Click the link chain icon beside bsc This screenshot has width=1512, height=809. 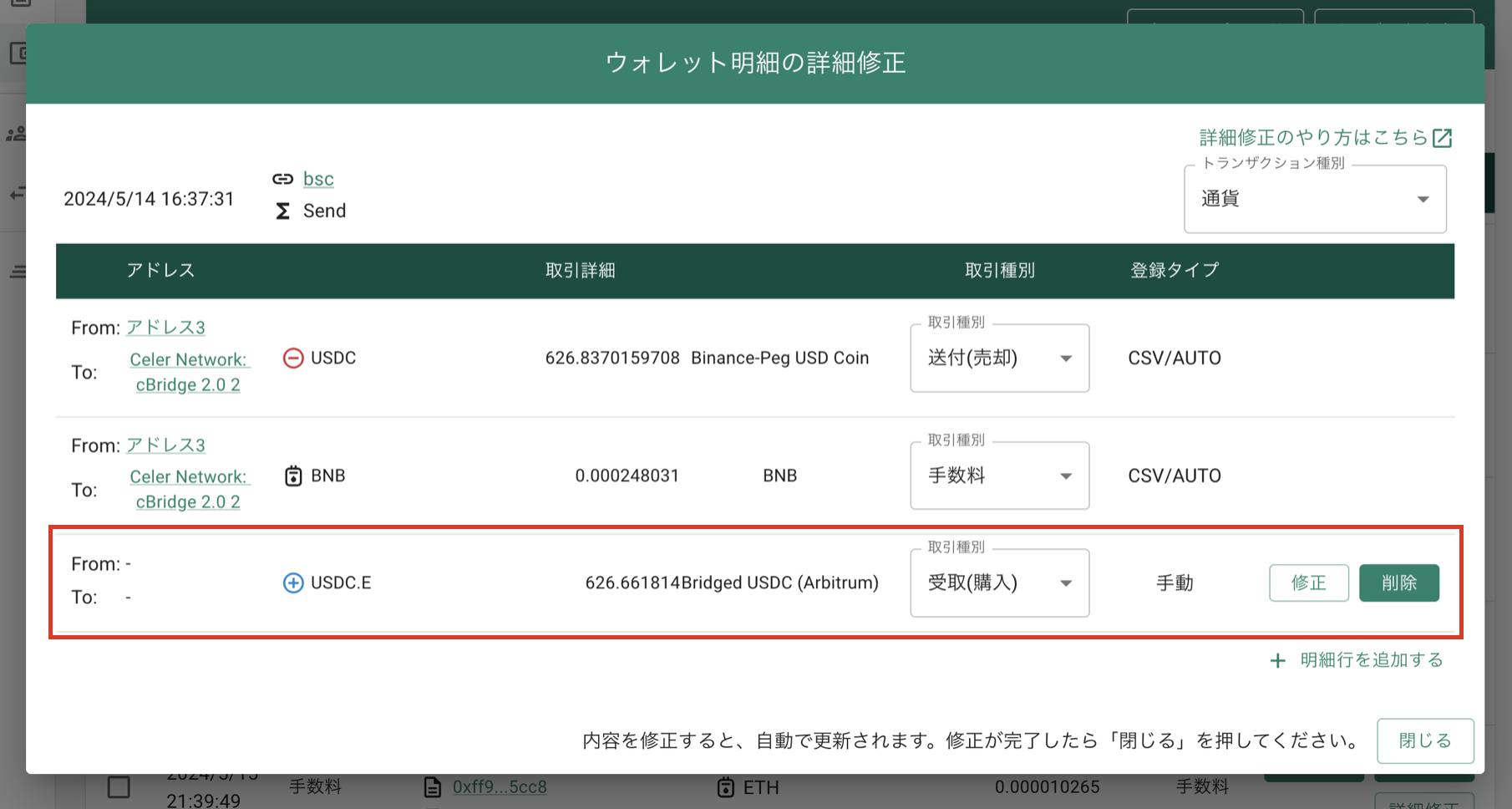(x=282, y=179)
